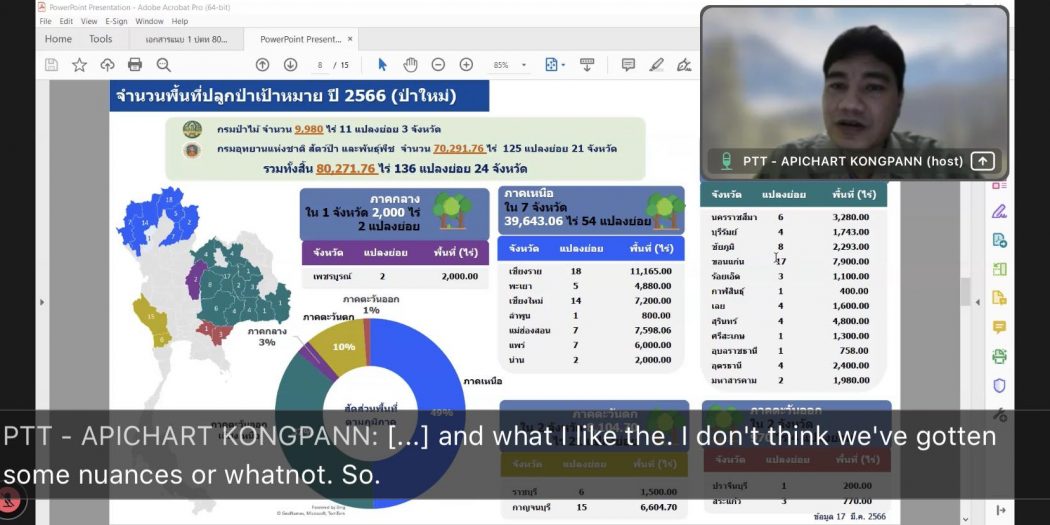The width and height of the screenshot is (1050, 525).
Task: Open the View menu
Action: [89, 21]
